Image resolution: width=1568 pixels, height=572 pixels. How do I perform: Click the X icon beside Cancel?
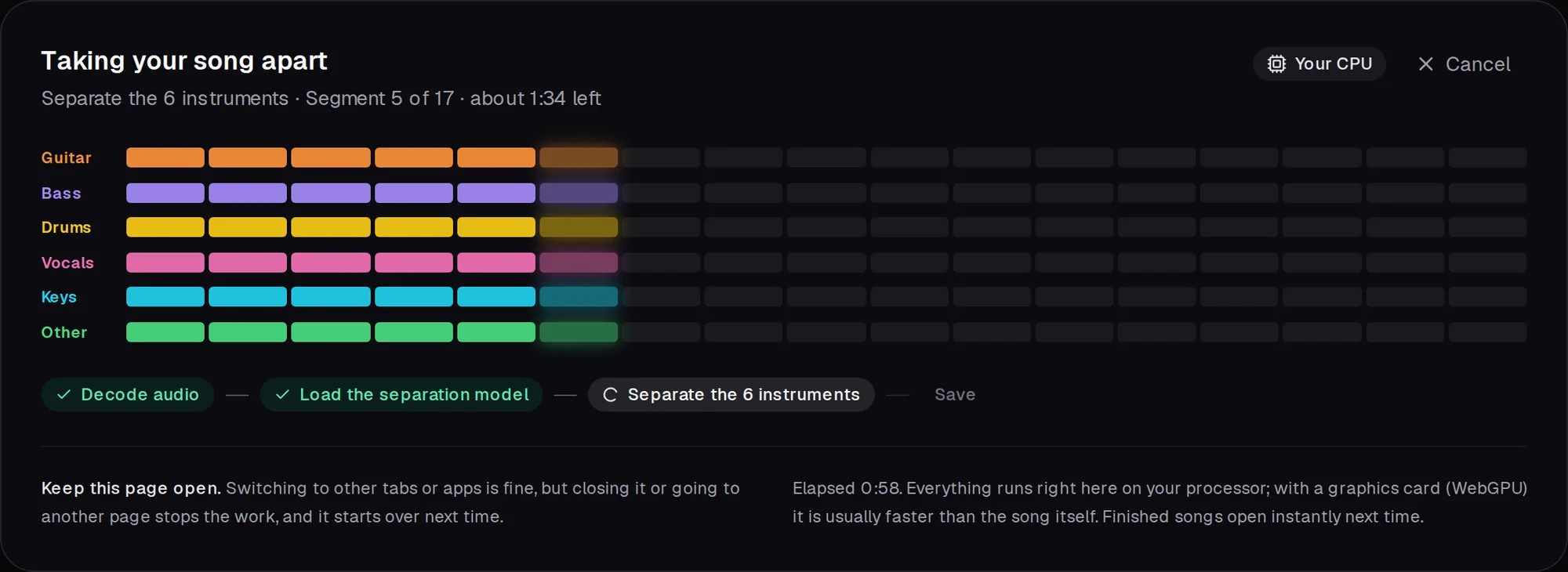coord(1425,64)
